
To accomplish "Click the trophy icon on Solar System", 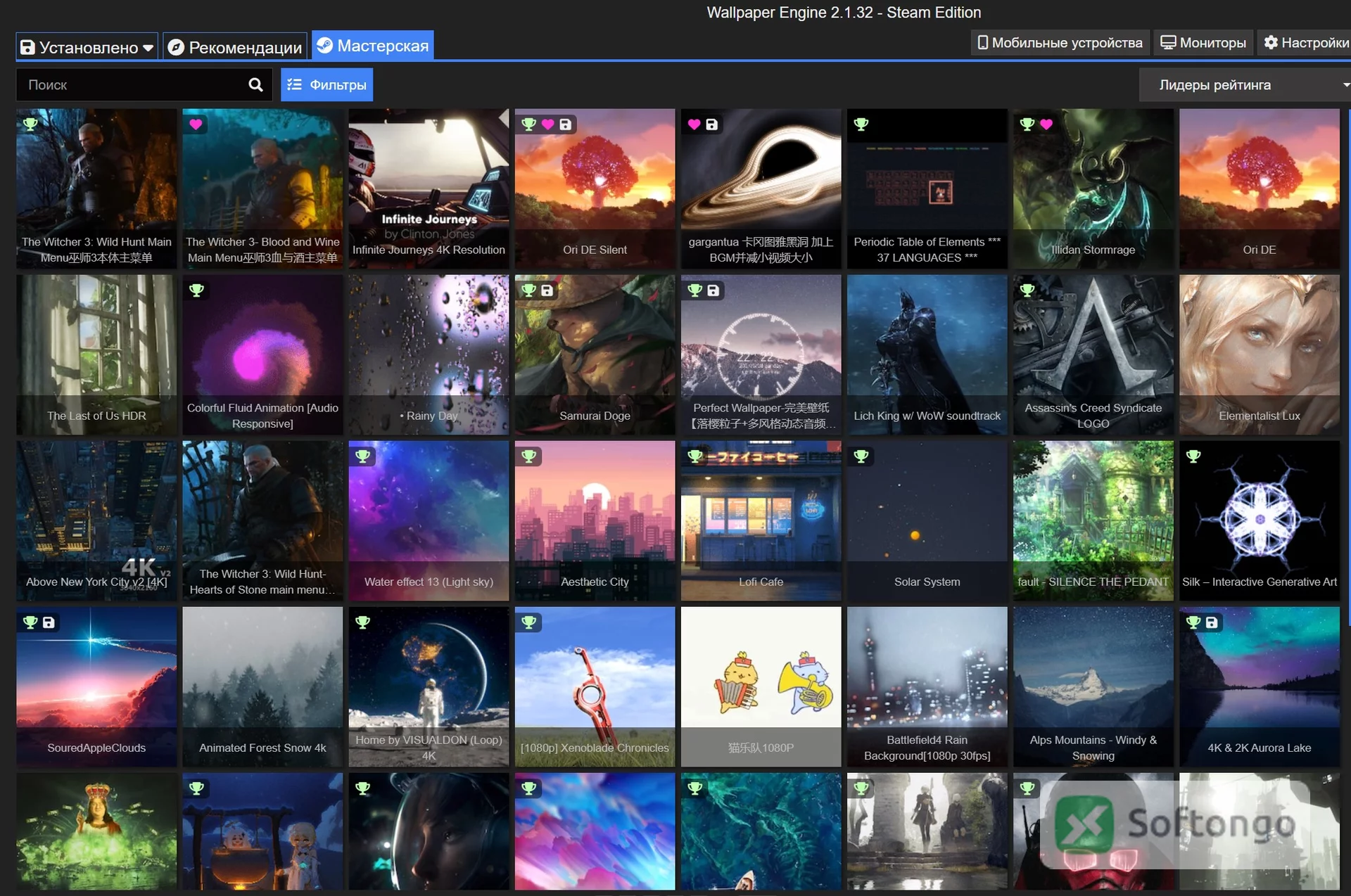I will [x=861, y=456].
